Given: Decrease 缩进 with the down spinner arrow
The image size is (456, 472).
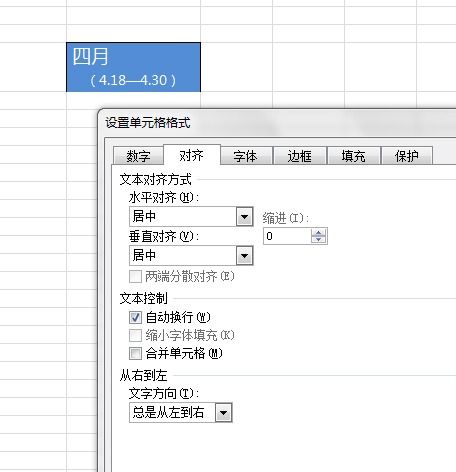Looking at the screenshot, I should point(319,240).
